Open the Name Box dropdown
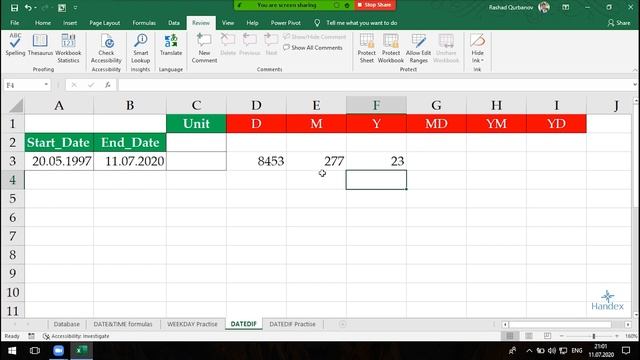Viewport: 640px width, 360px height. [46, 84]
